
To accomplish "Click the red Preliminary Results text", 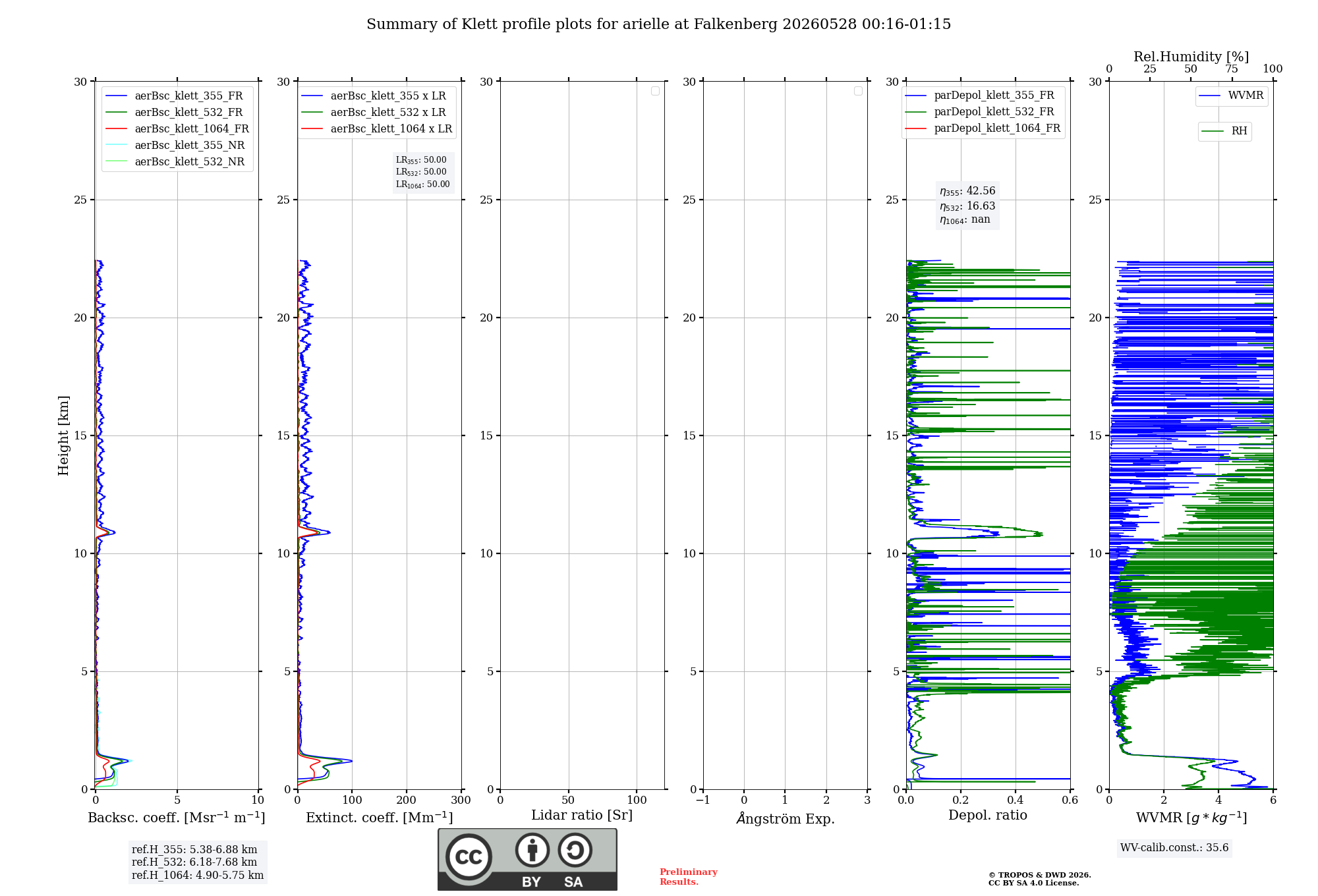I will coord(689,877).
